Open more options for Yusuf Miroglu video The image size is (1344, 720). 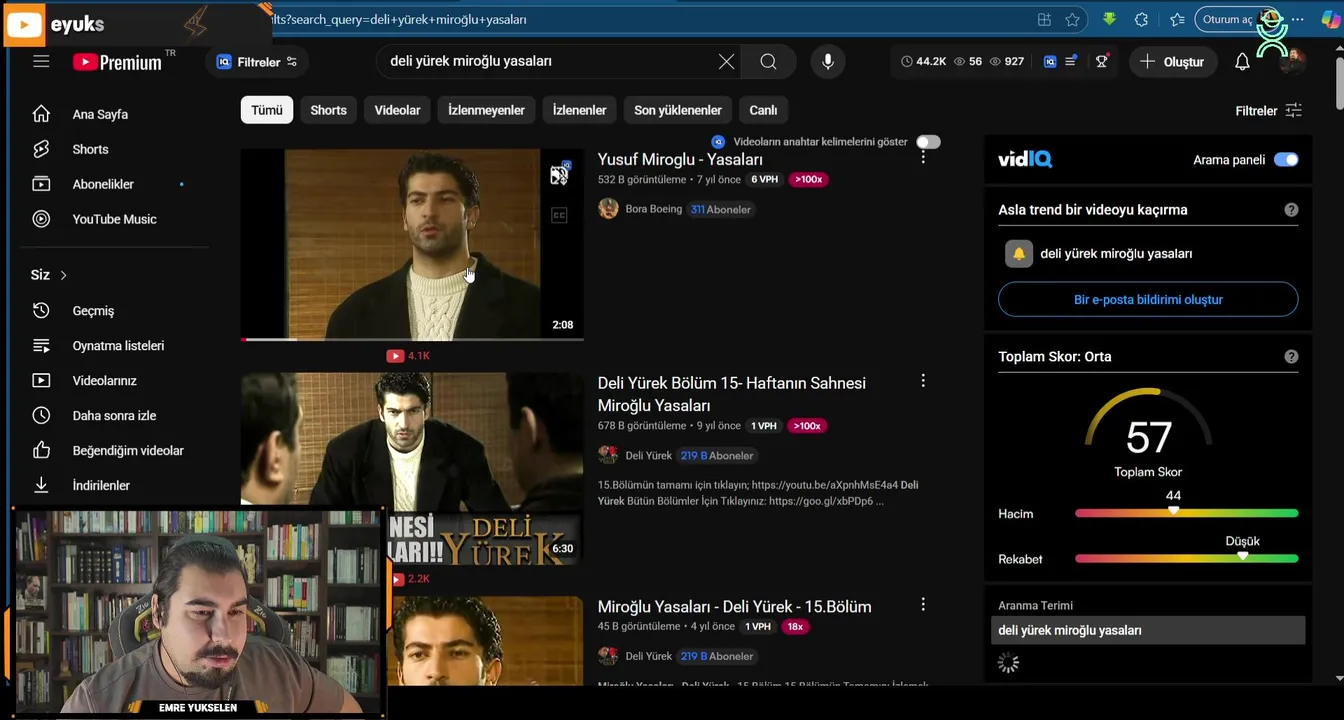(923, 157)
